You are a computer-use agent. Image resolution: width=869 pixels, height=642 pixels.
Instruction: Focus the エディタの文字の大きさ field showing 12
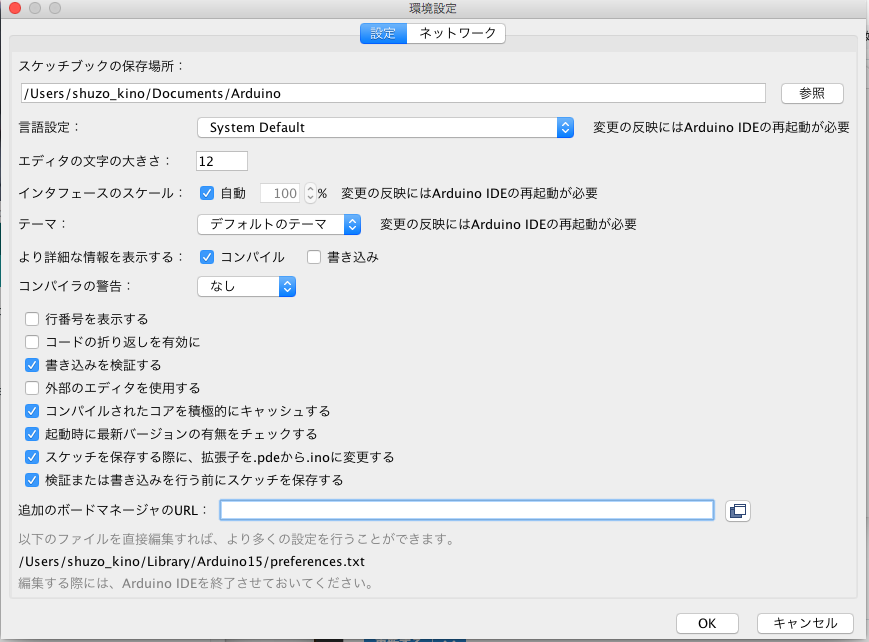tap(222, 161)
